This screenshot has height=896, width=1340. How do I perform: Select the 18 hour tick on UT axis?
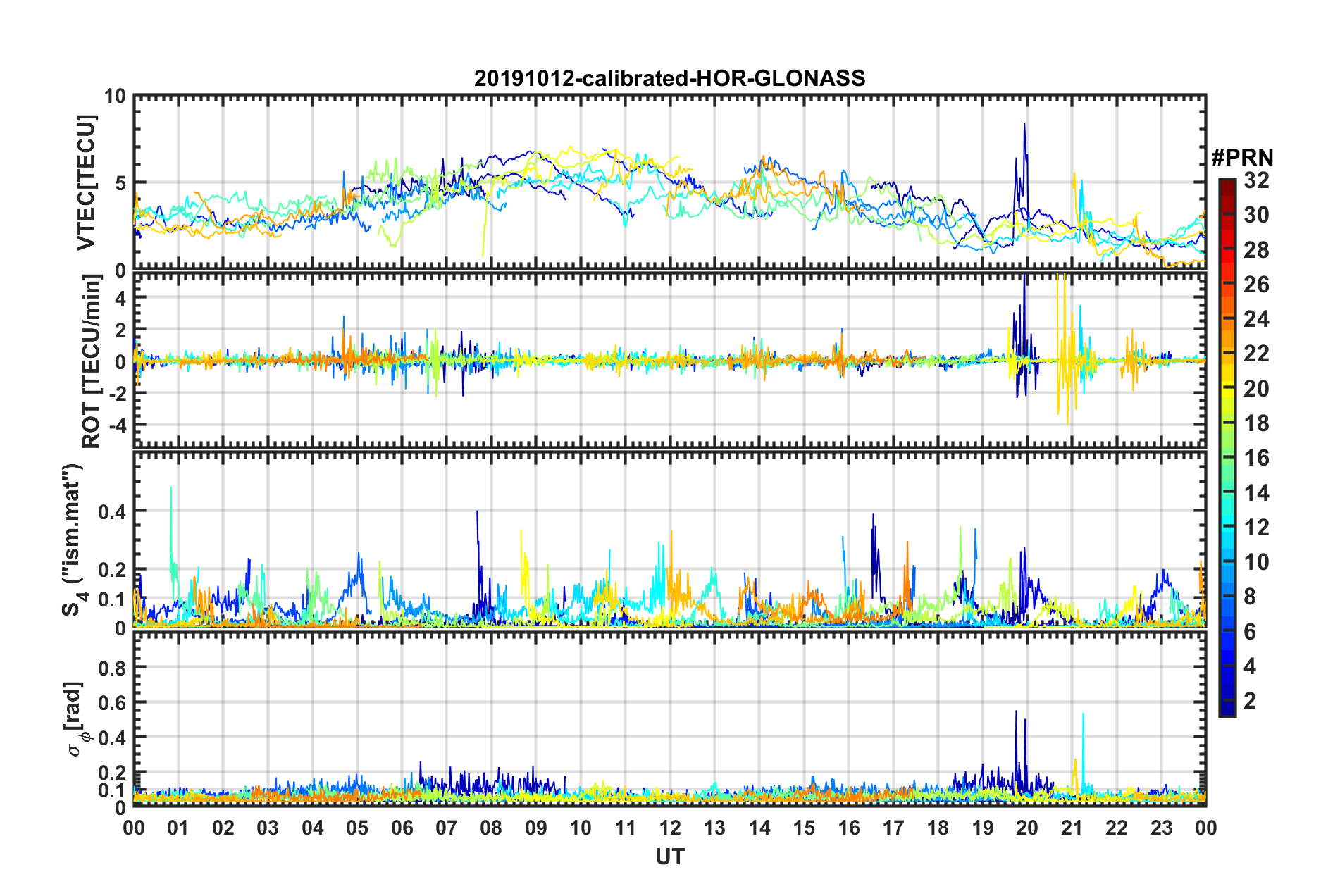tap(938, 827)
